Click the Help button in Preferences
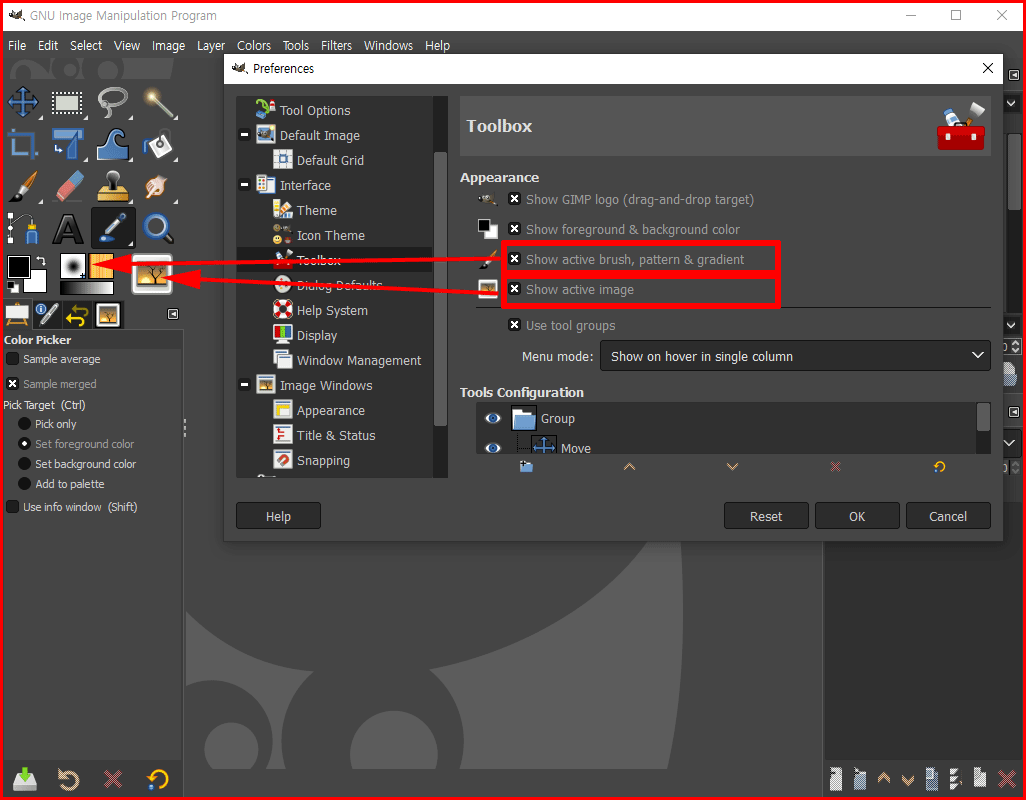 pyautogui.click(x=278, y=516)
